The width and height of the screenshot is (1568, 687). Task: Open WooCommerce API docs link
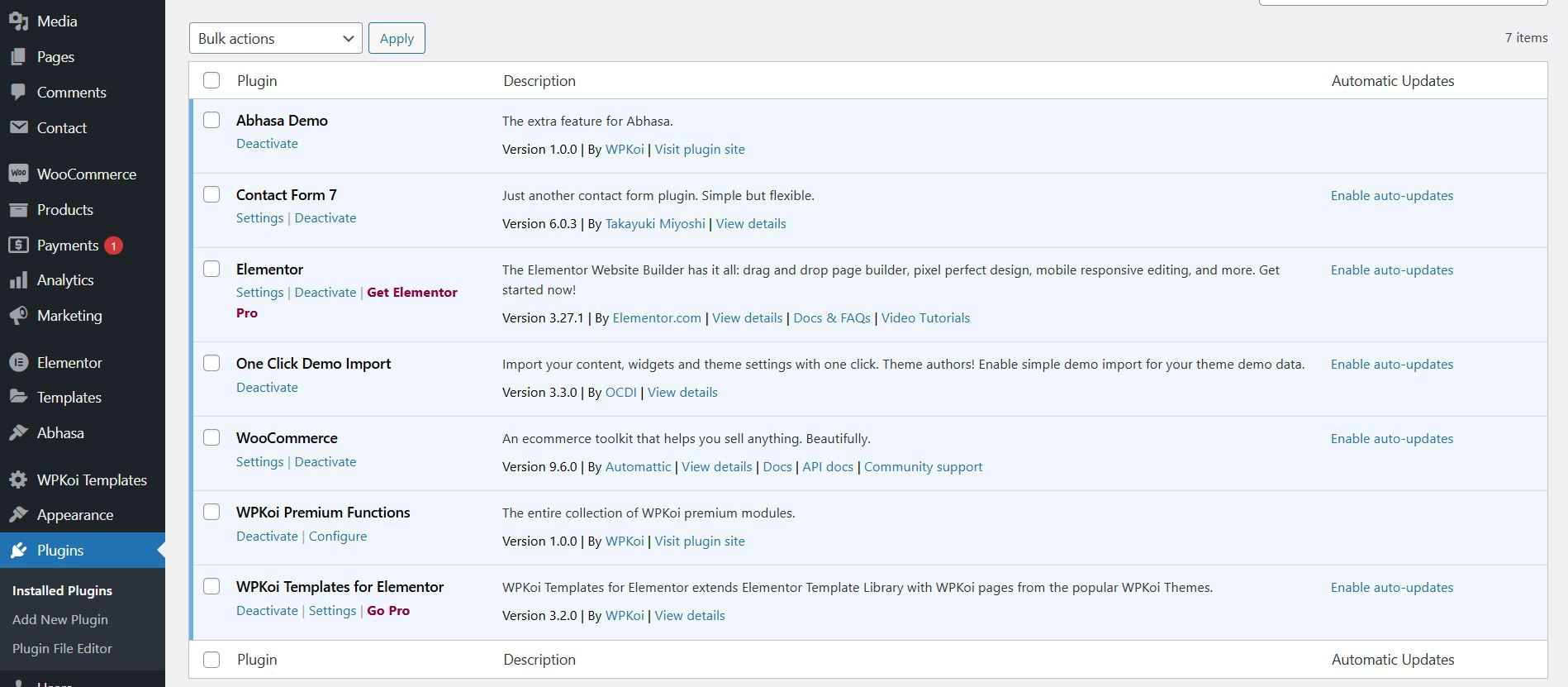(x=828, y=466)
